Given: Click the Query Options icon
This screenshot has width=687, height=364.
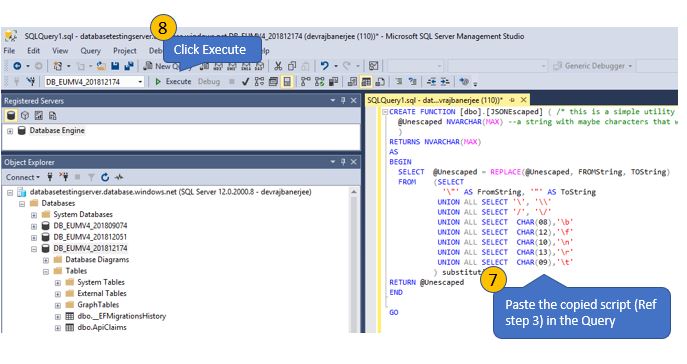Looking at the screenshot, I should pos(273,81).
